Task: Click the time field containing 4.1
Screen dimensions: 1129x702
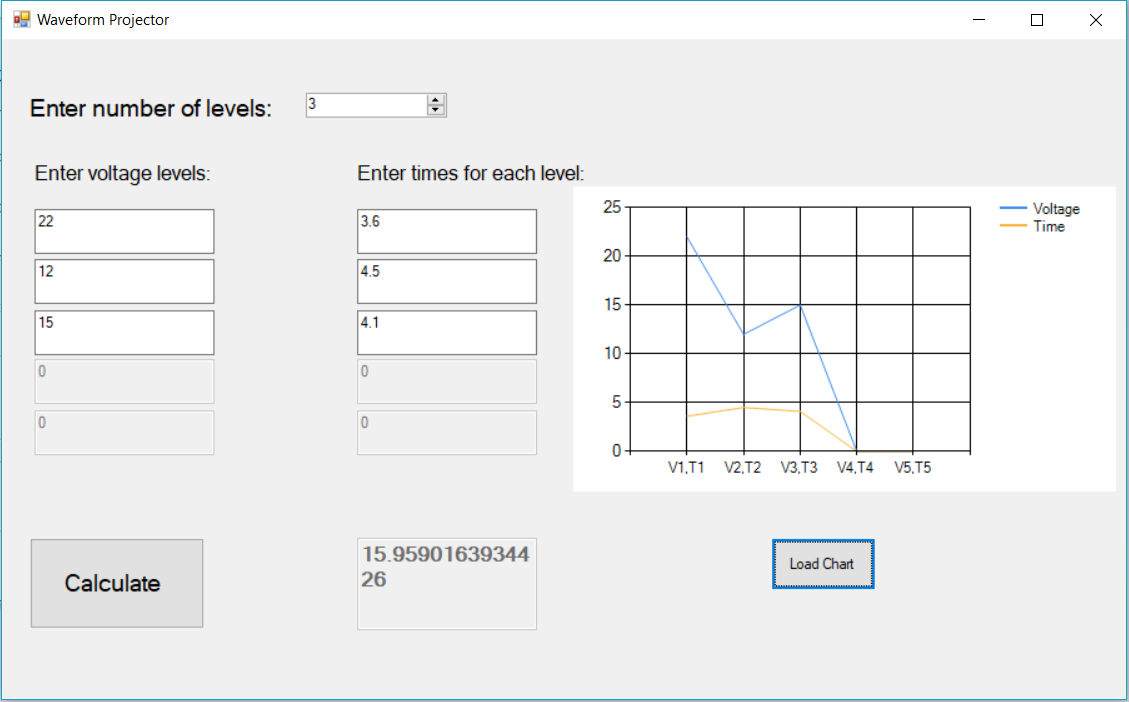Action: pos(446,332)
